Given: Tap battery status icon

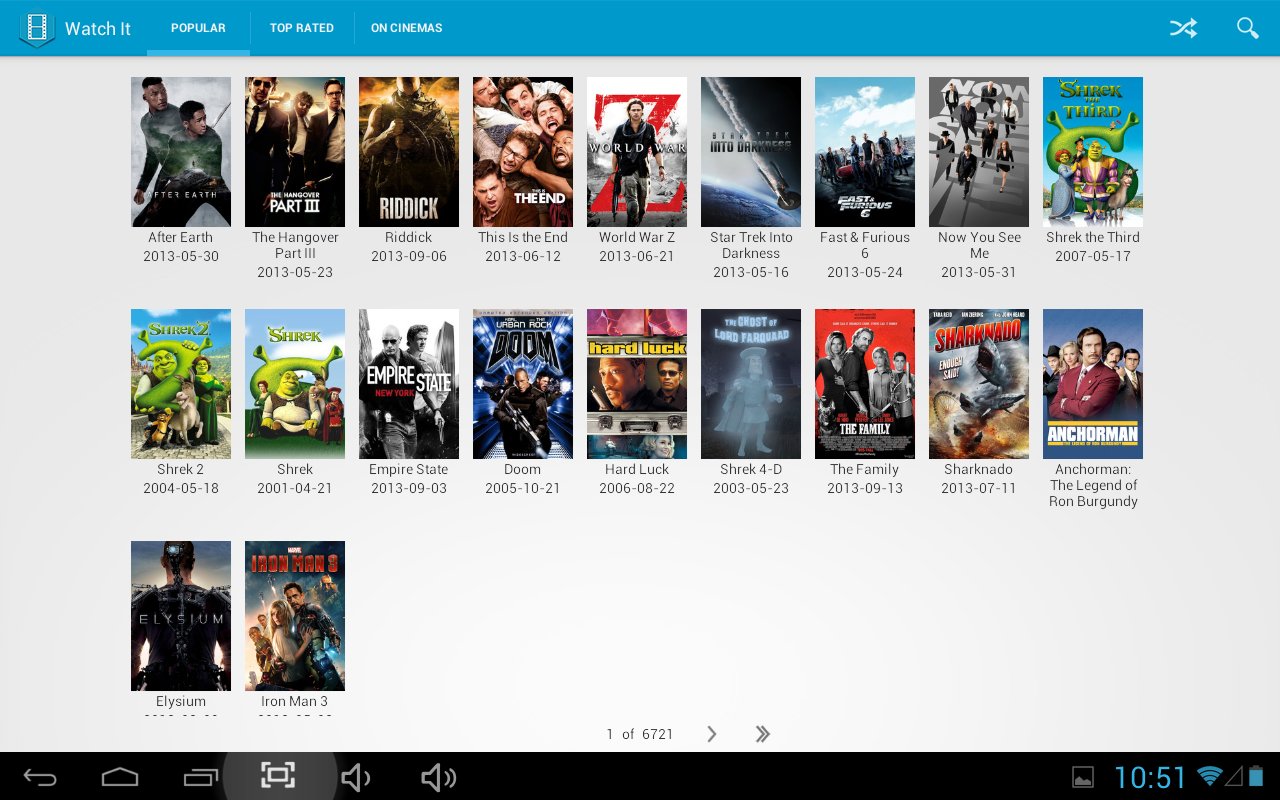Looking at the screenshot, I should point(1256,776).
